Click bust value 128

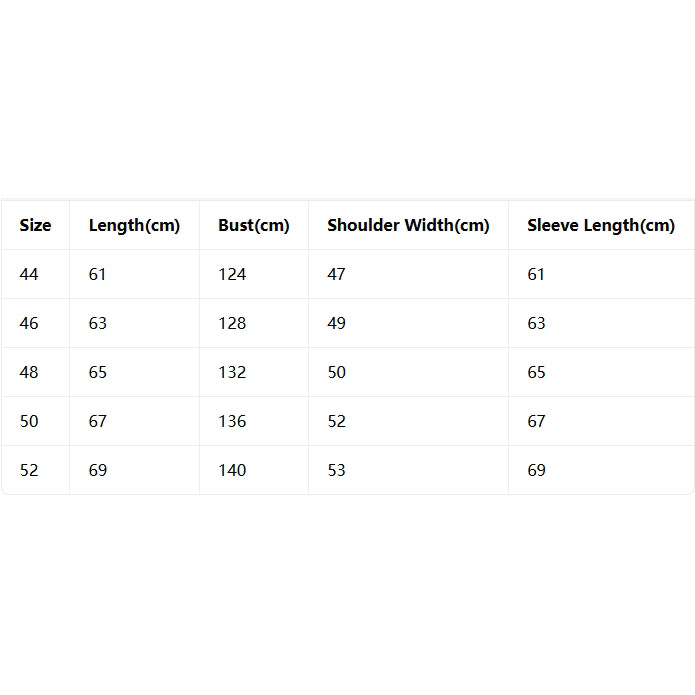pos(232,323)
